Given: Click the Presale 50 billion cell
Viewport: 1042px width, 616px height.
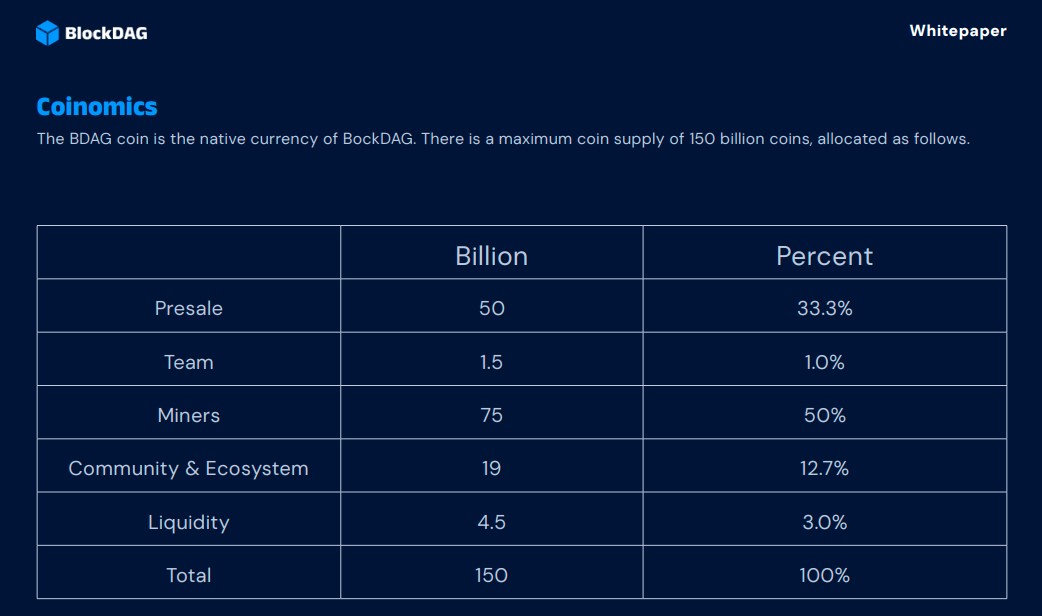Looking at the screenshot, I should tap(491, 309).
